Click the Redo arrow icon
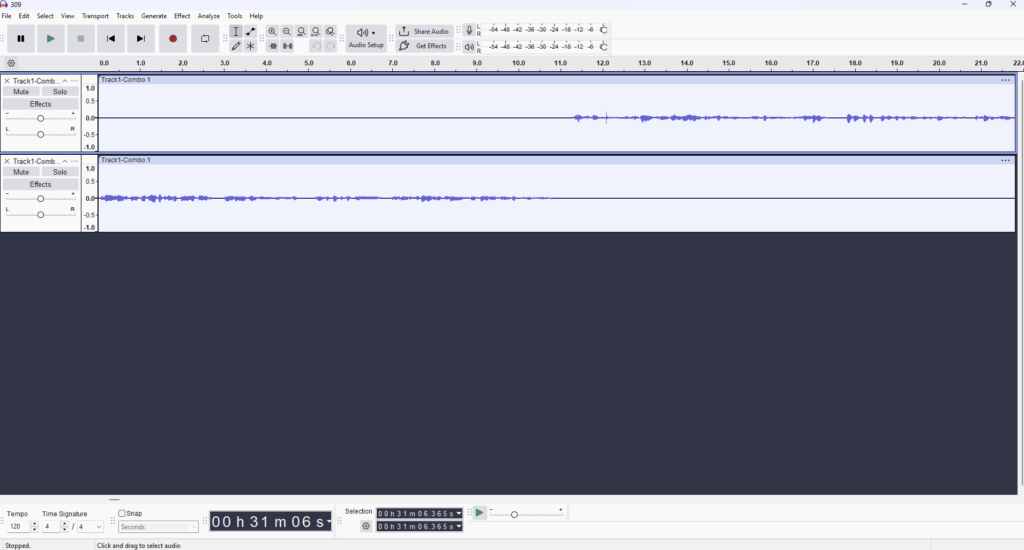 330,46
